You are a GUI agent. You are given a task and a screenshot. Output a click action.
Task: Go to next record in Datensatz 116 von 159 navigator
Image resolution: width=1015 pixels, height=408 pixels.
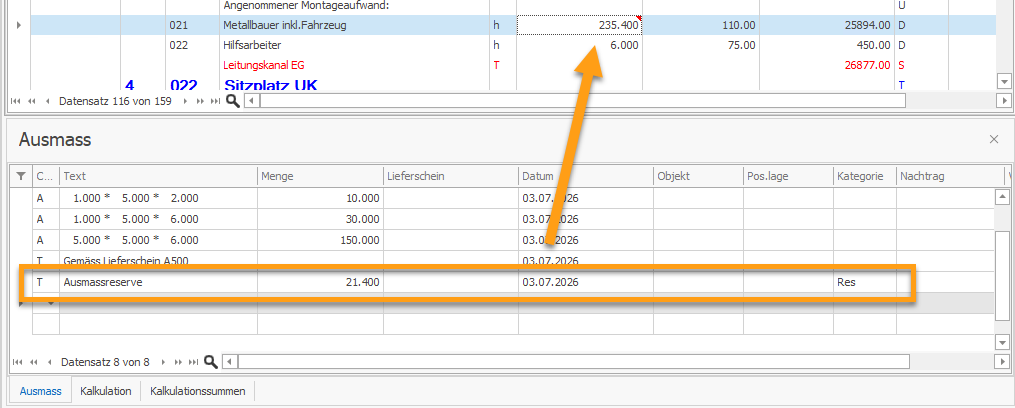[184, 102]
